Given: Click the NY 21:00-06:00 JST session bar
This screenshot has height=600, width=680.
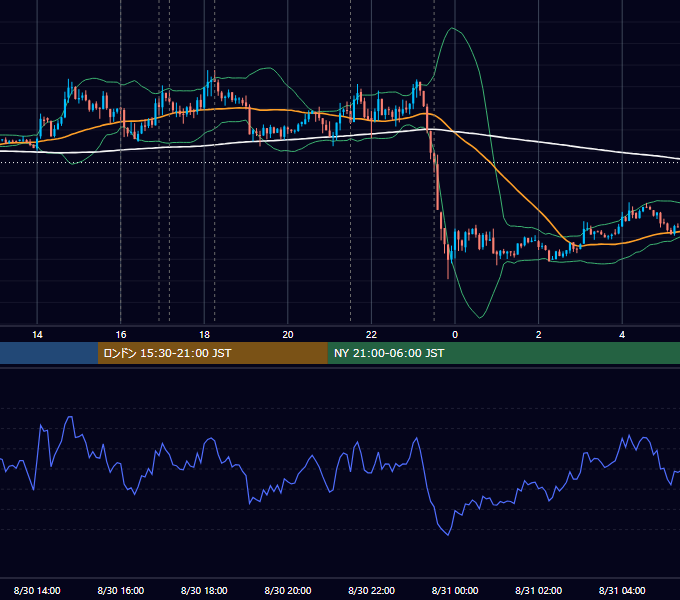Looking at the screenshot, I should [x=503, y=353].
